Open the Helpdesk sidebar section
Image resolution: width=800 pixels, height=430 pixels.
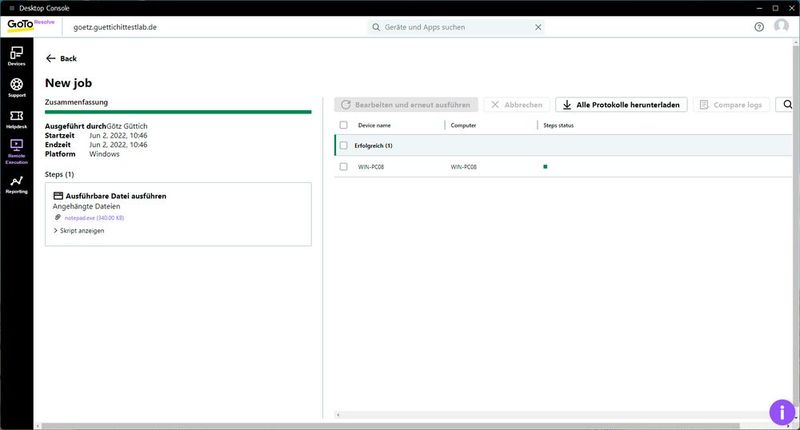tap(16, 120)
